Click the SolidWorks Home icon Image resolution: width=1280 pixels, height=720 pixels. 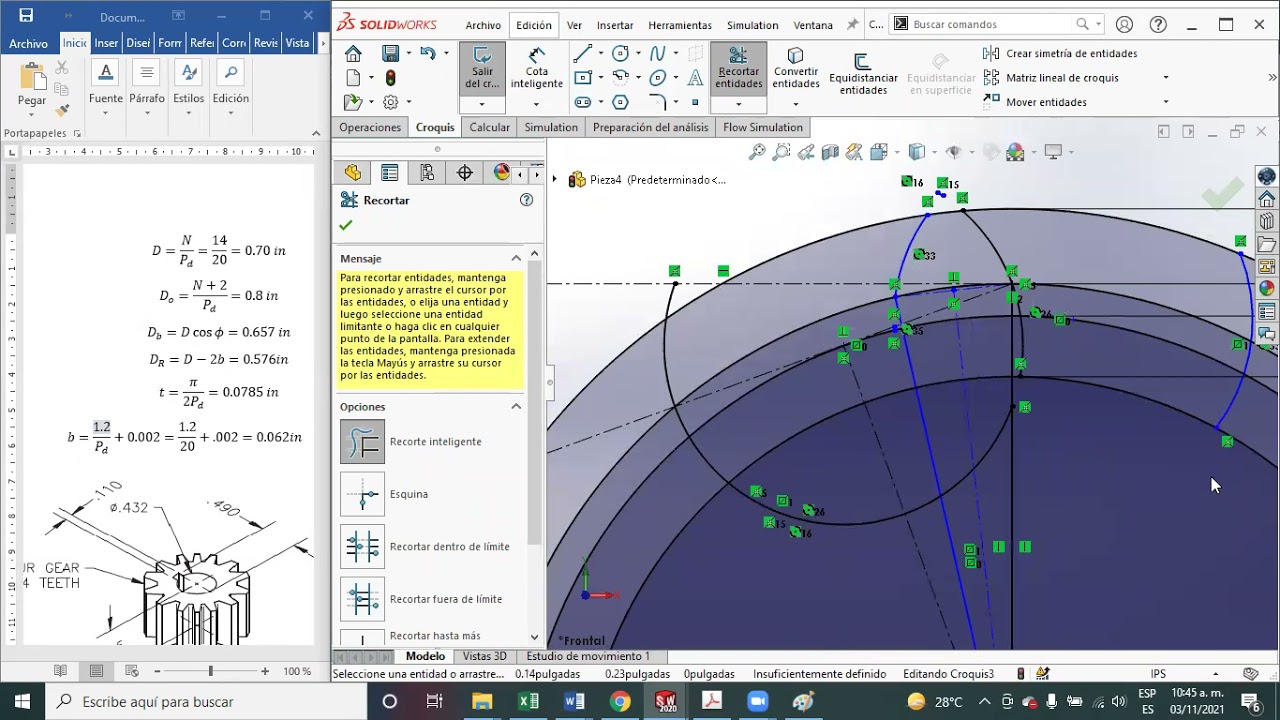tap(353, 54)
